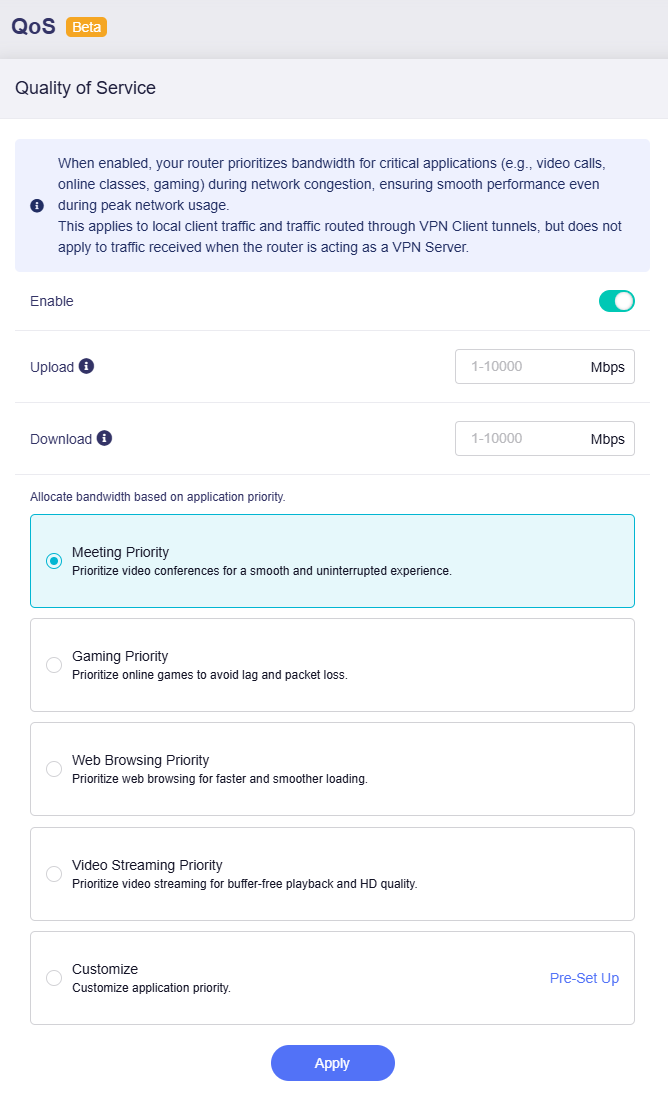Click the Download info icon
This screenshot has width=668, height=1093.
pos(105,438)
